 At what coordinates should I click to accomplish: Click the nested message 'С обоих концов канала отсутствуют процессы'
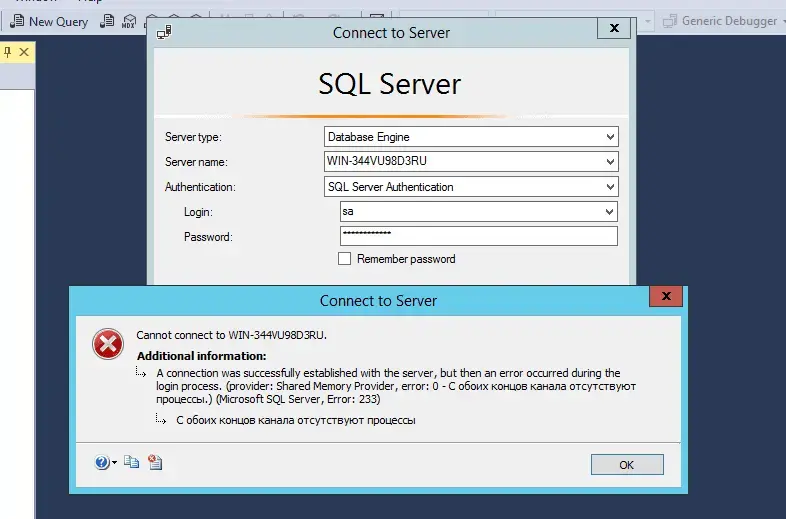coord(296,420)
